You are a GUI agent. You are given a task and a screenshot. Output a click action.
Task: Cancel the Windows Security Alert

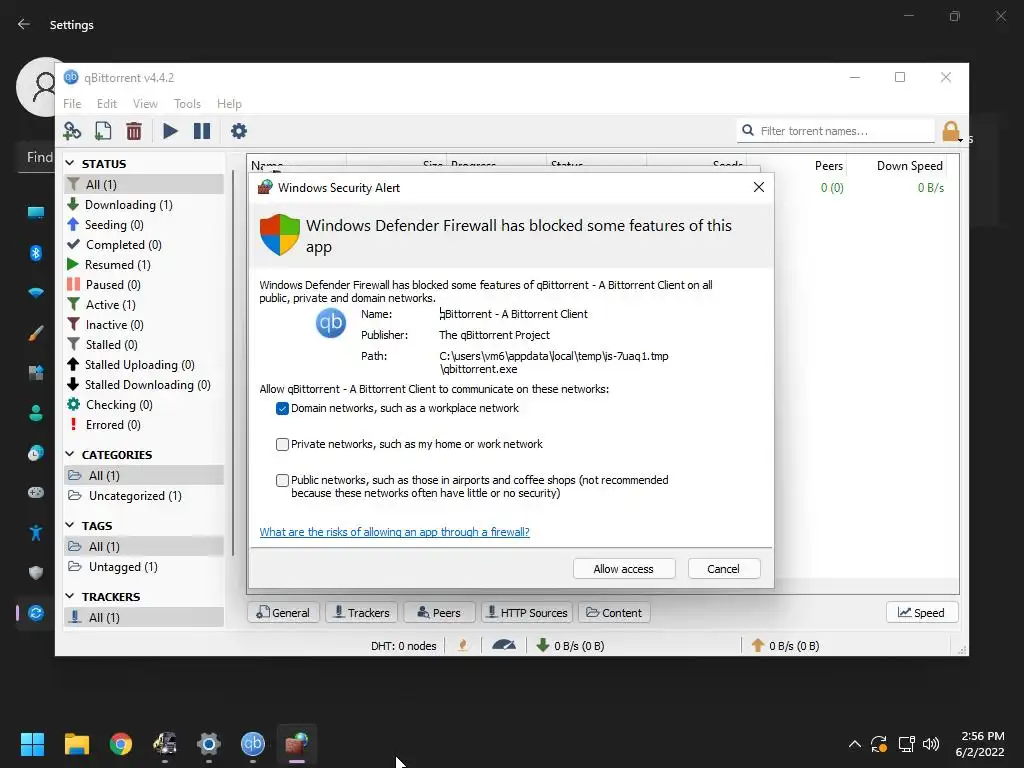click(724, 569)
